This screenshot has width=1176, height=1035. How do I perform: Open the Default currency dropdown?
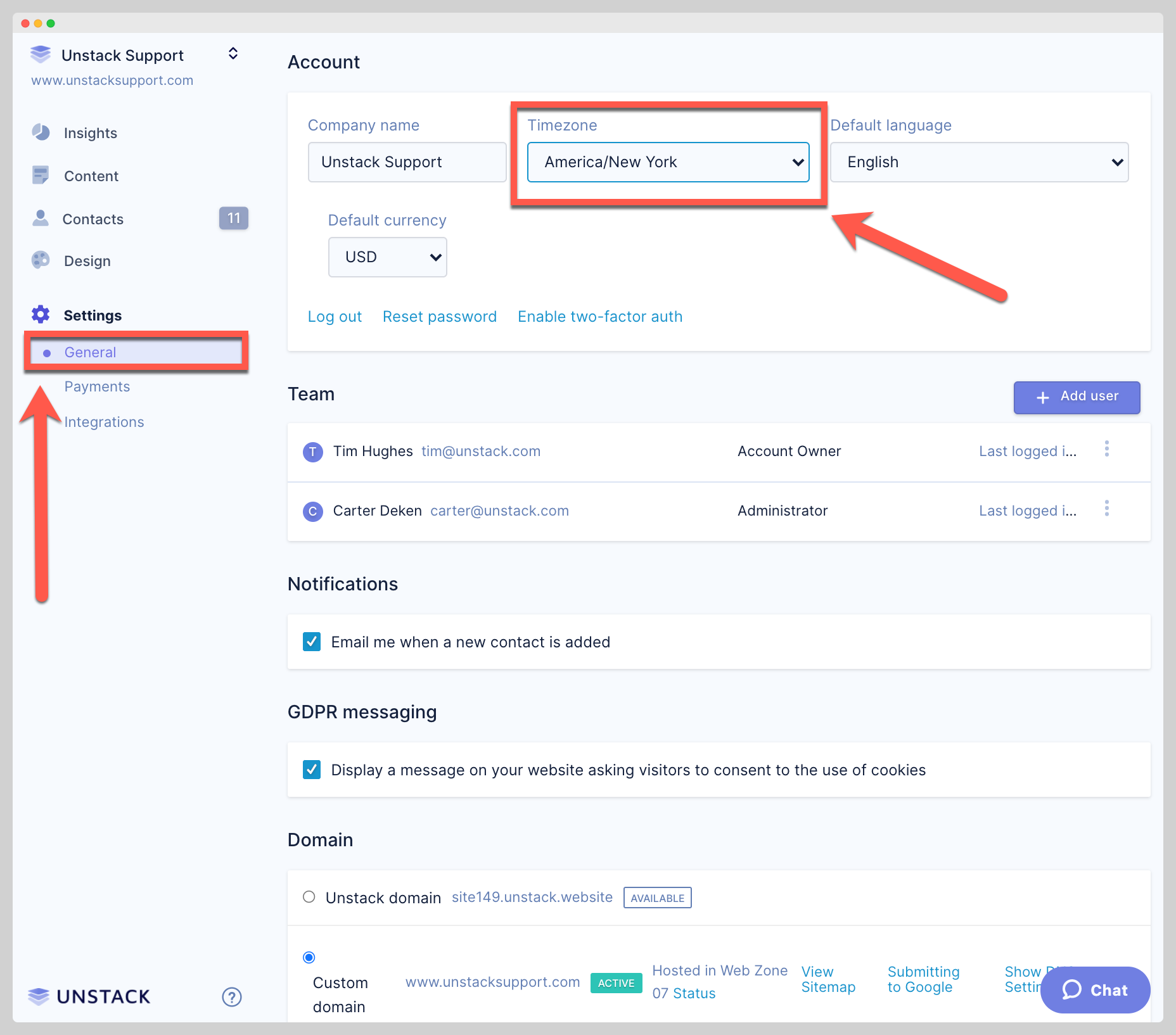(387, 257)
